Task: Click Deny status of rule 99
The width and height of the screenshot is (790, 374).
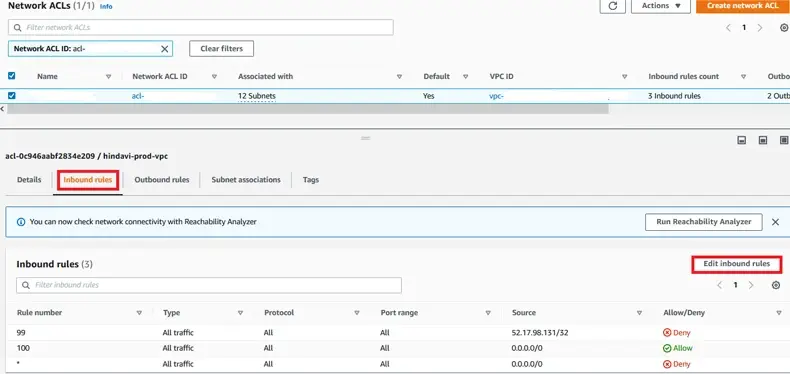Action: pos(677,333)
